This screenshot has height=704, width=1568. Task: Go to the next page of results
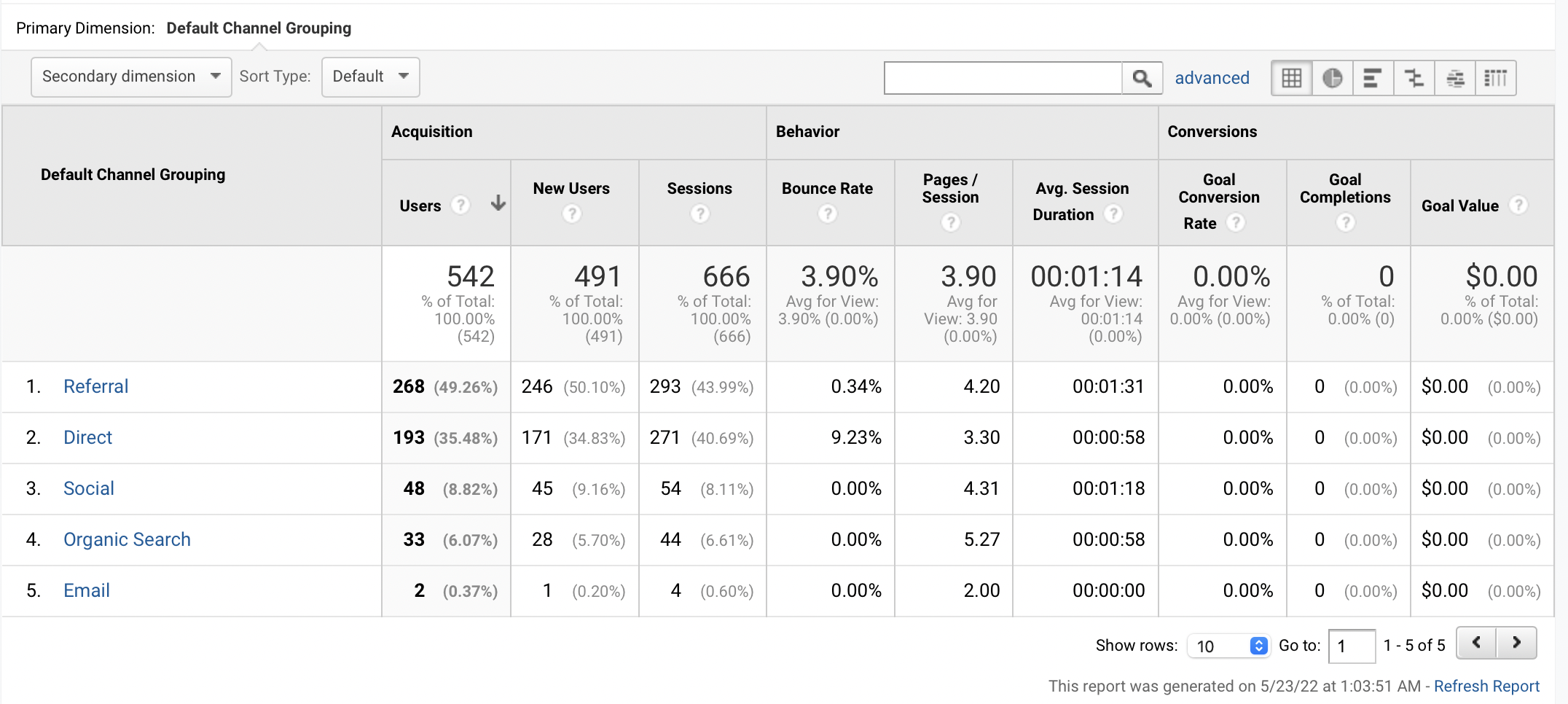coord(1516,643)
